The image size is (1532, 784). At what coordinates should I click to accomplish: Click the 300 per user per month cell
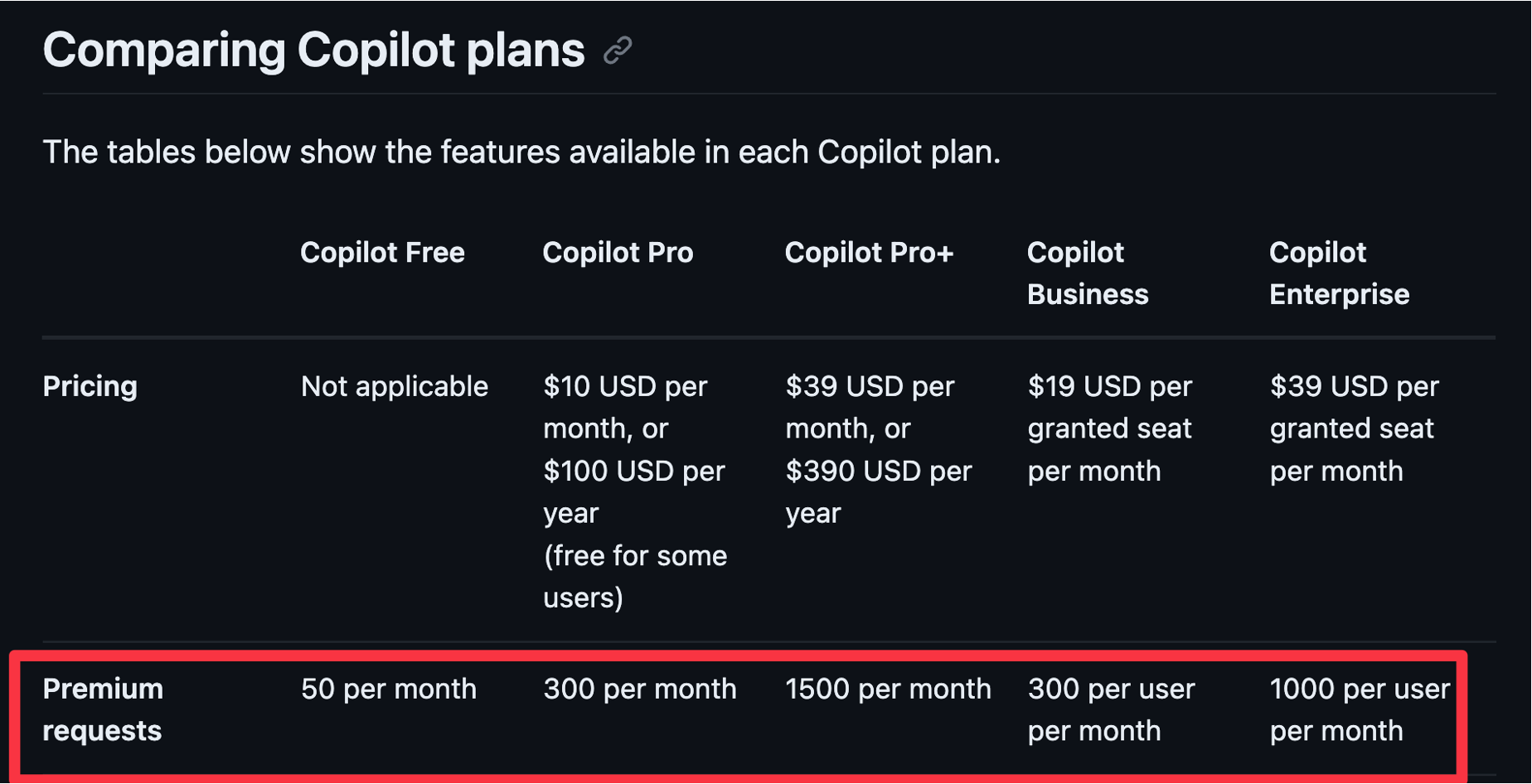coord(1111,709)
